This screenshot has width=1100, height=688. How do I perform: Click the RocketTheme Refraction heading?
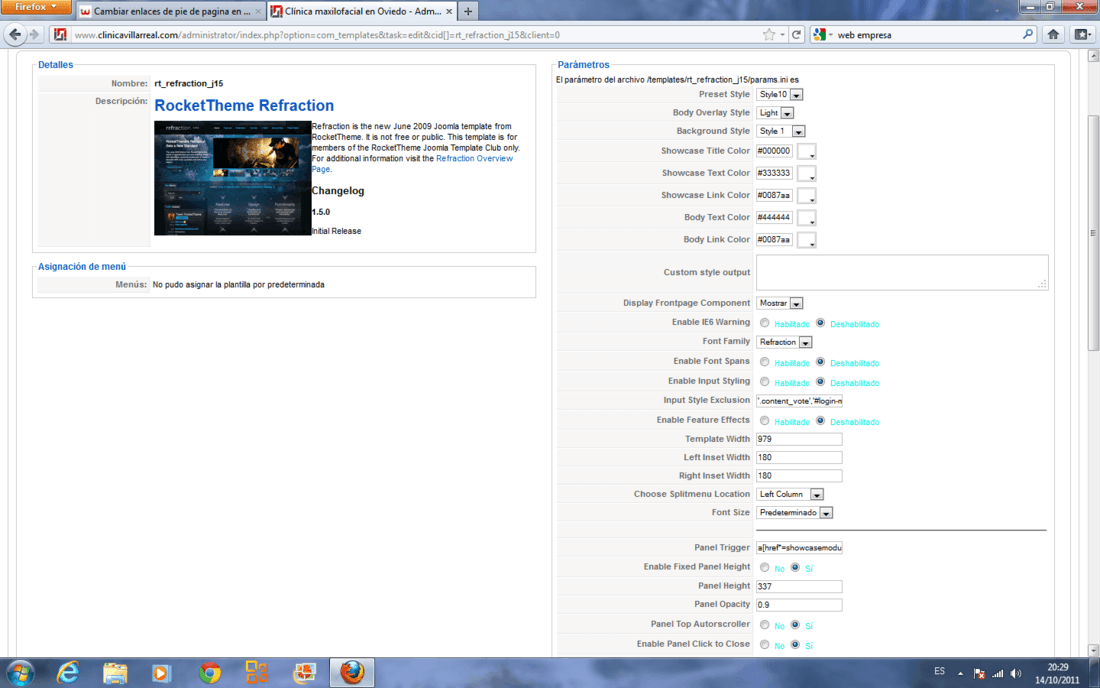click(244, 105)
